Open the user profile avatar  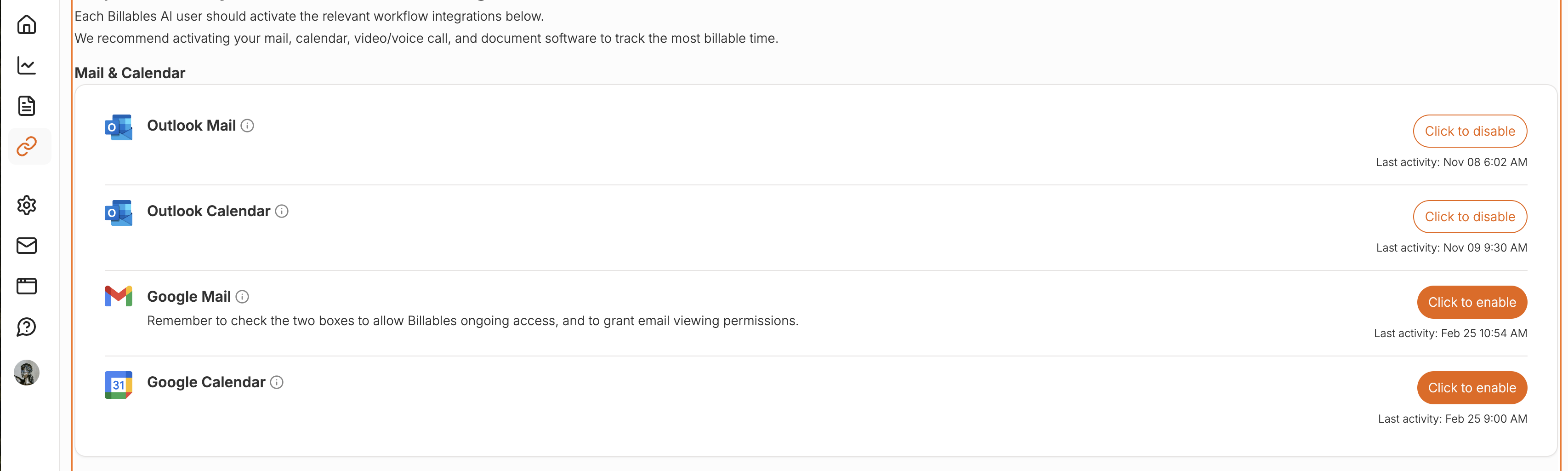[x=27, y=372]
